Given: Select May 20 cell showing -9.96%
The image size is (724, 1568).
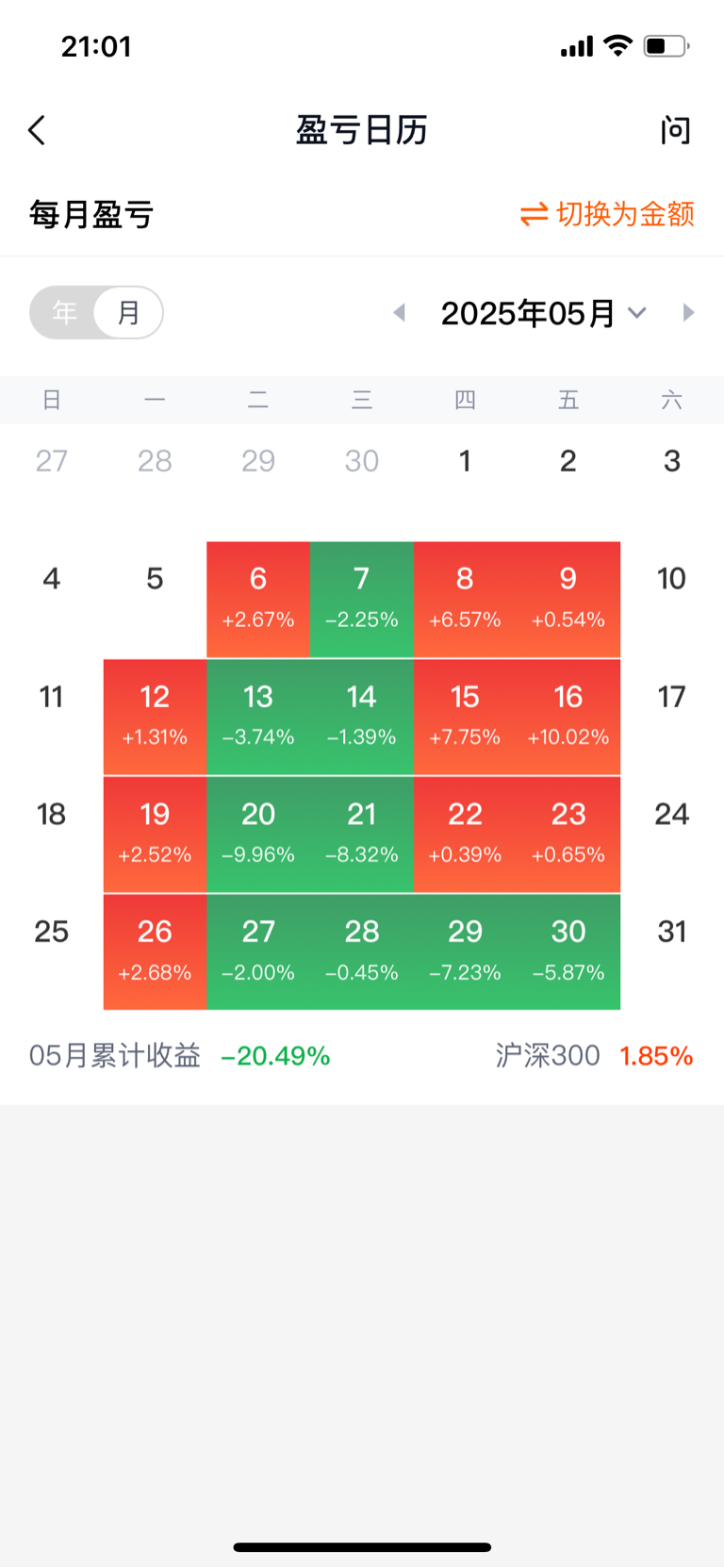Looking at the screenshot, I should 258,834.
